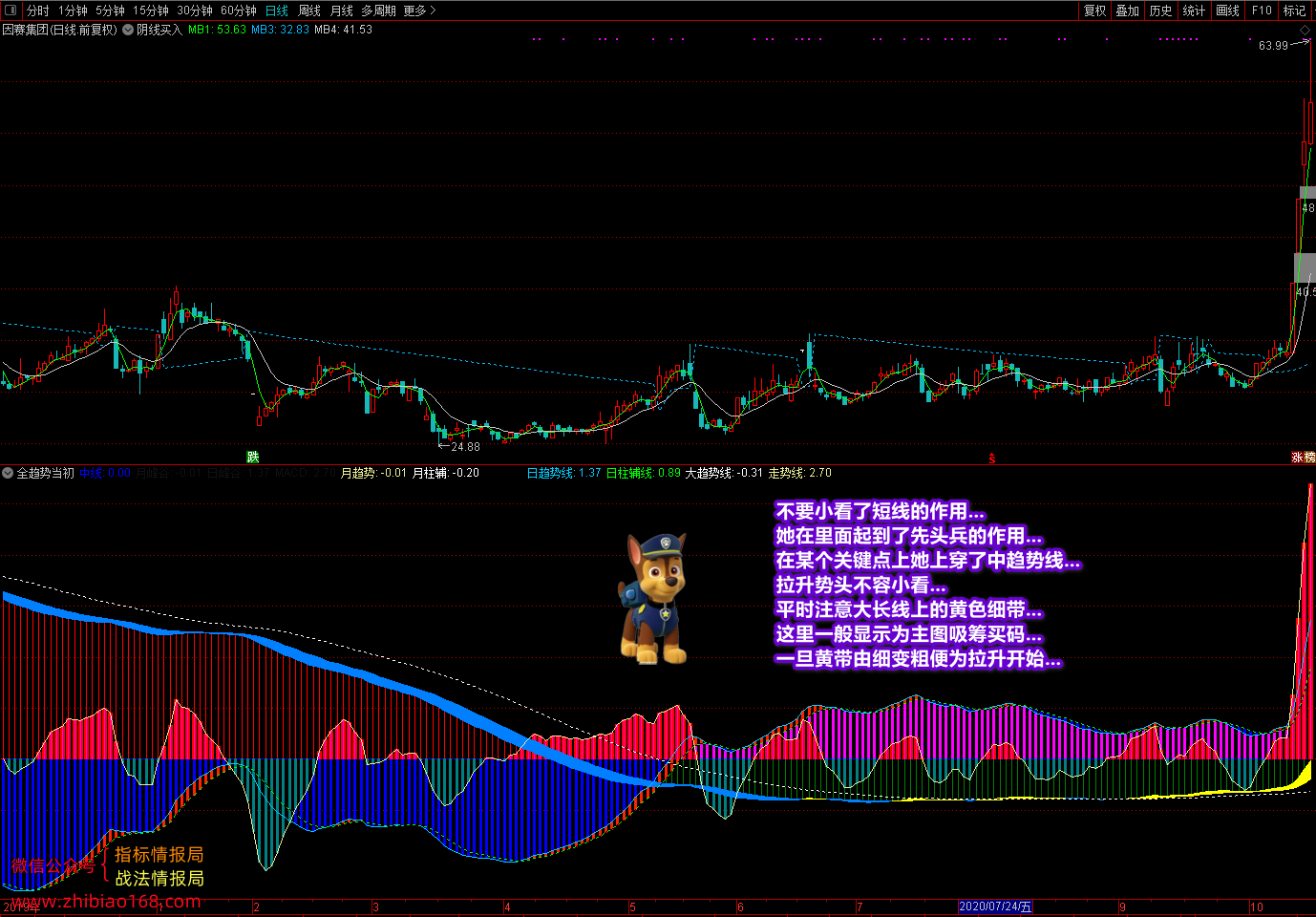The image size is (1316, 917).
Task: Click the sidebar panel toggle icon
Action: tap(11, 11)
